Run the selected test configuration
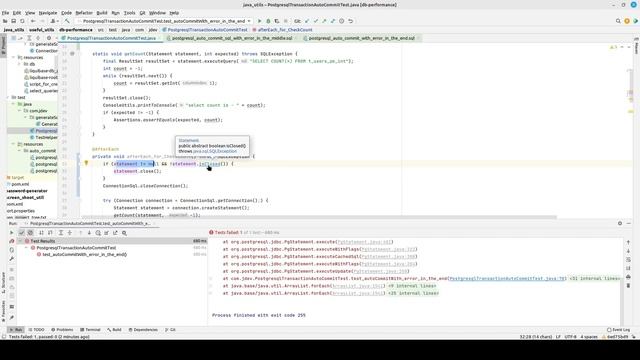 [x=259, y=21]
